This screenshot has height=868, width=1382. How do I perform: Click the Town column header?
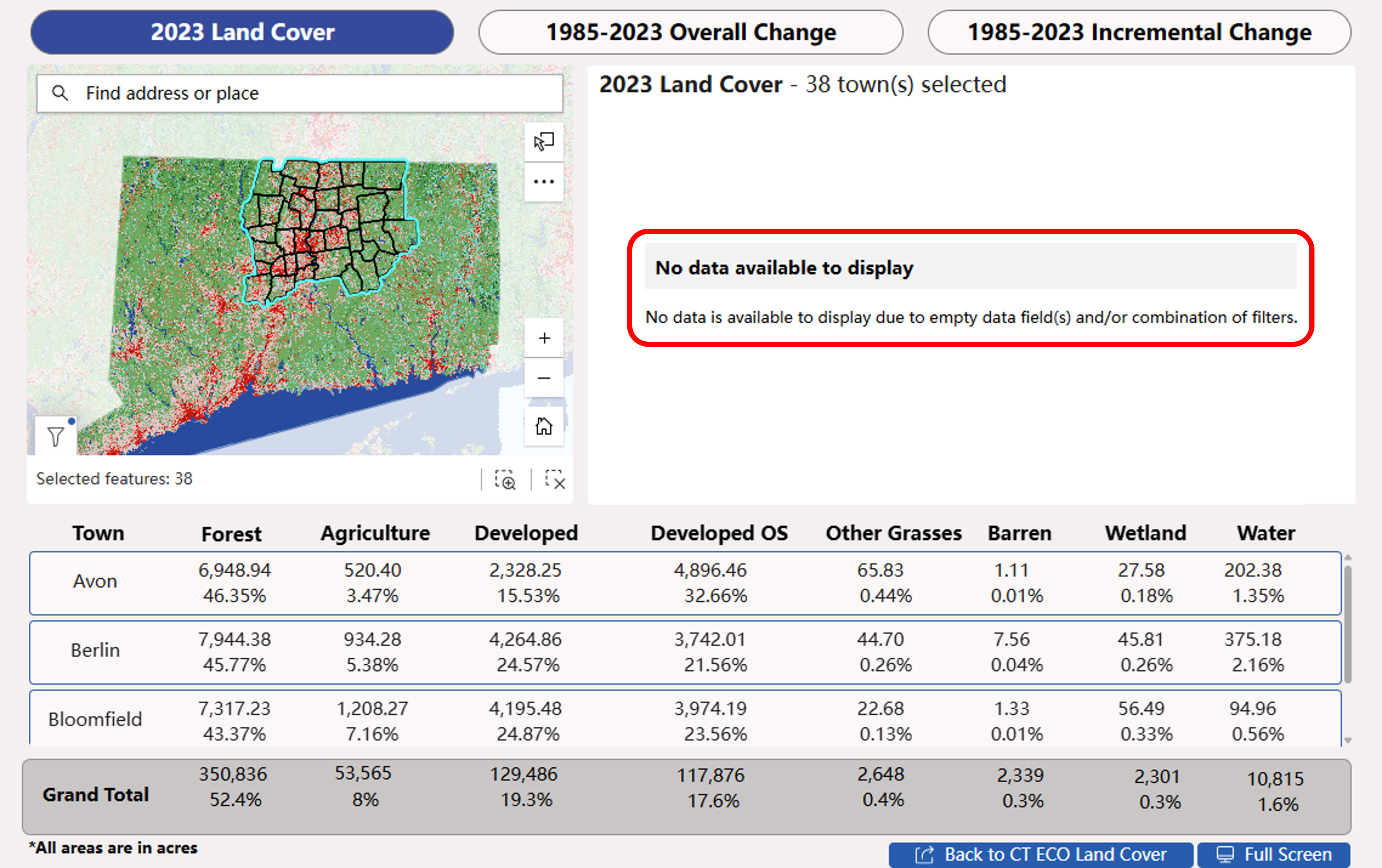tap(98, 533)
